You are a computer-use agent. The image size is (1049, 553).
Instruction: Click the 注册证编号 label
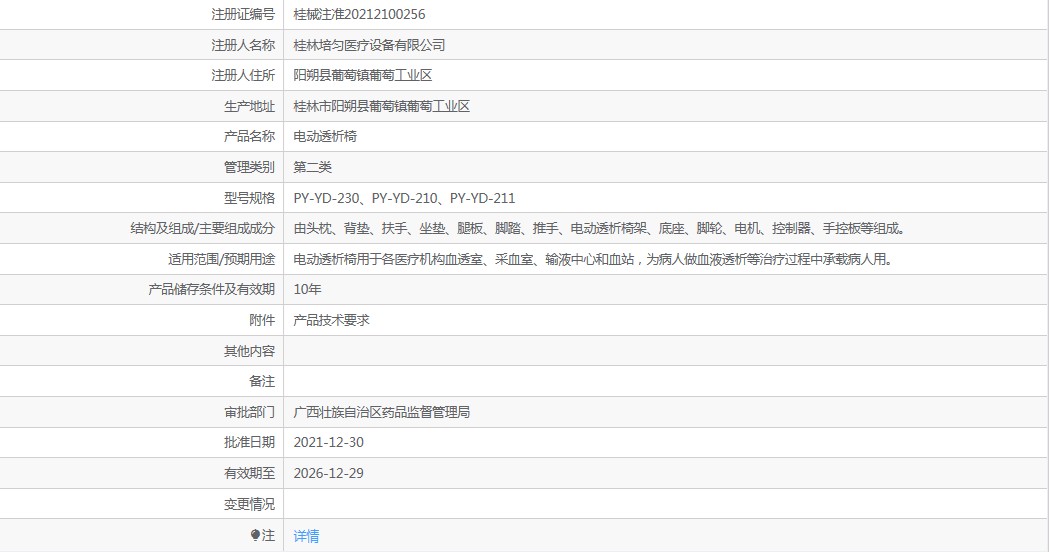pyautogui.click(x=243, y=14)
